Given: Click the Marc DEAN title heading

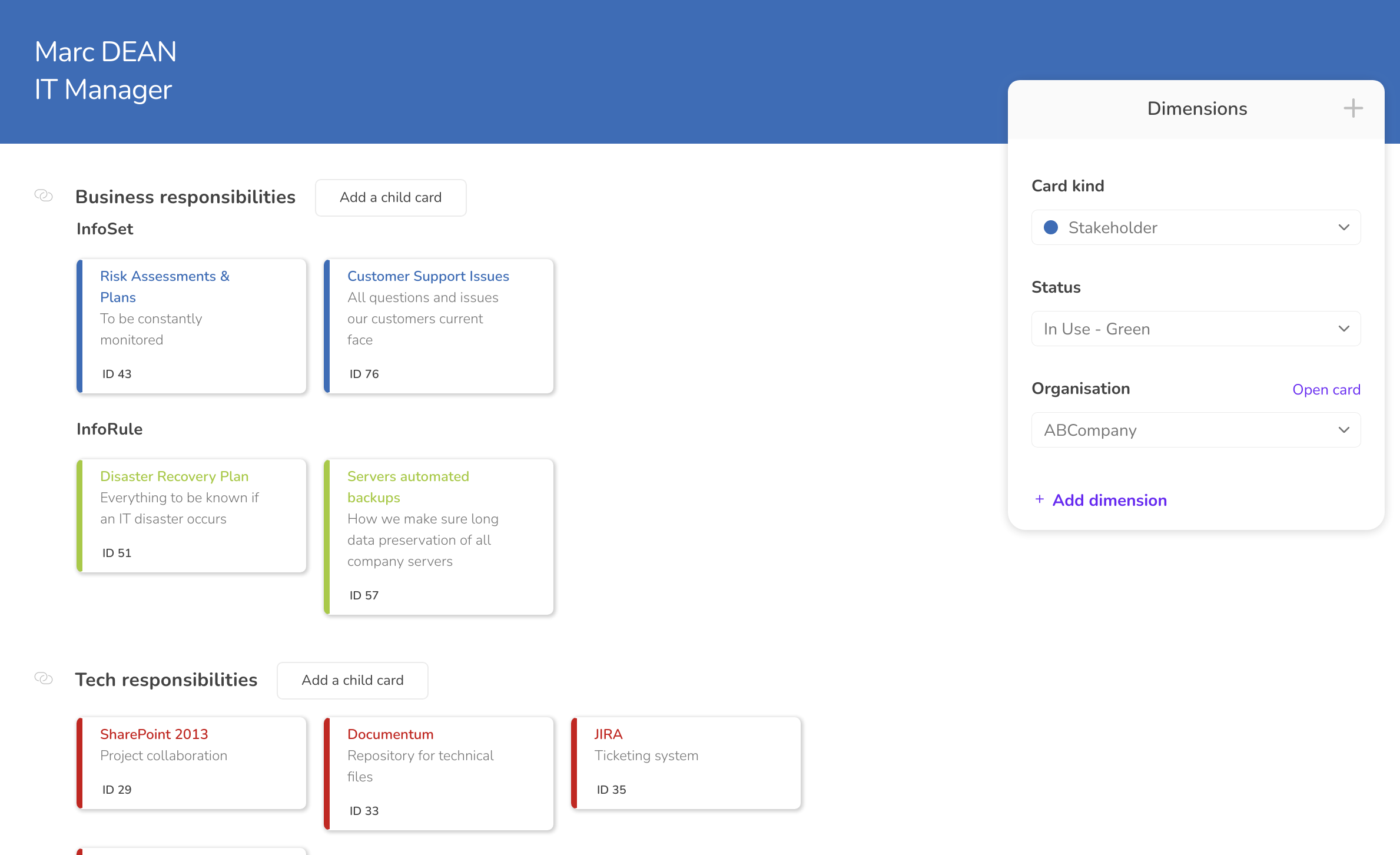Looking at the screenshot, I should pos(106,52).
